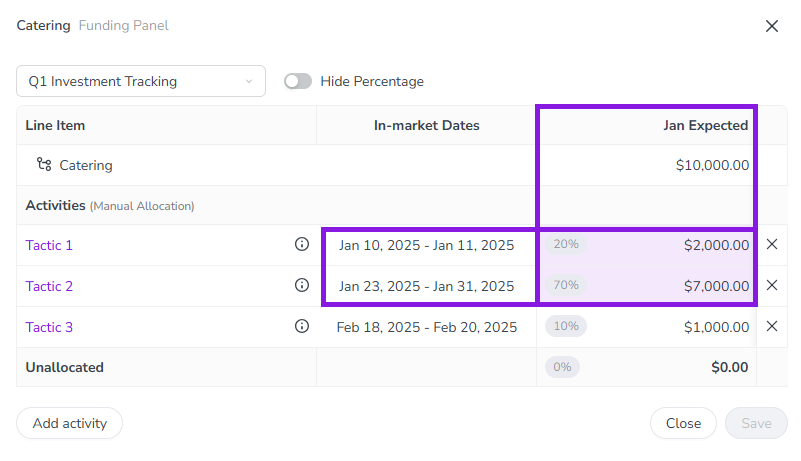Click the Close button

point(683,423)
